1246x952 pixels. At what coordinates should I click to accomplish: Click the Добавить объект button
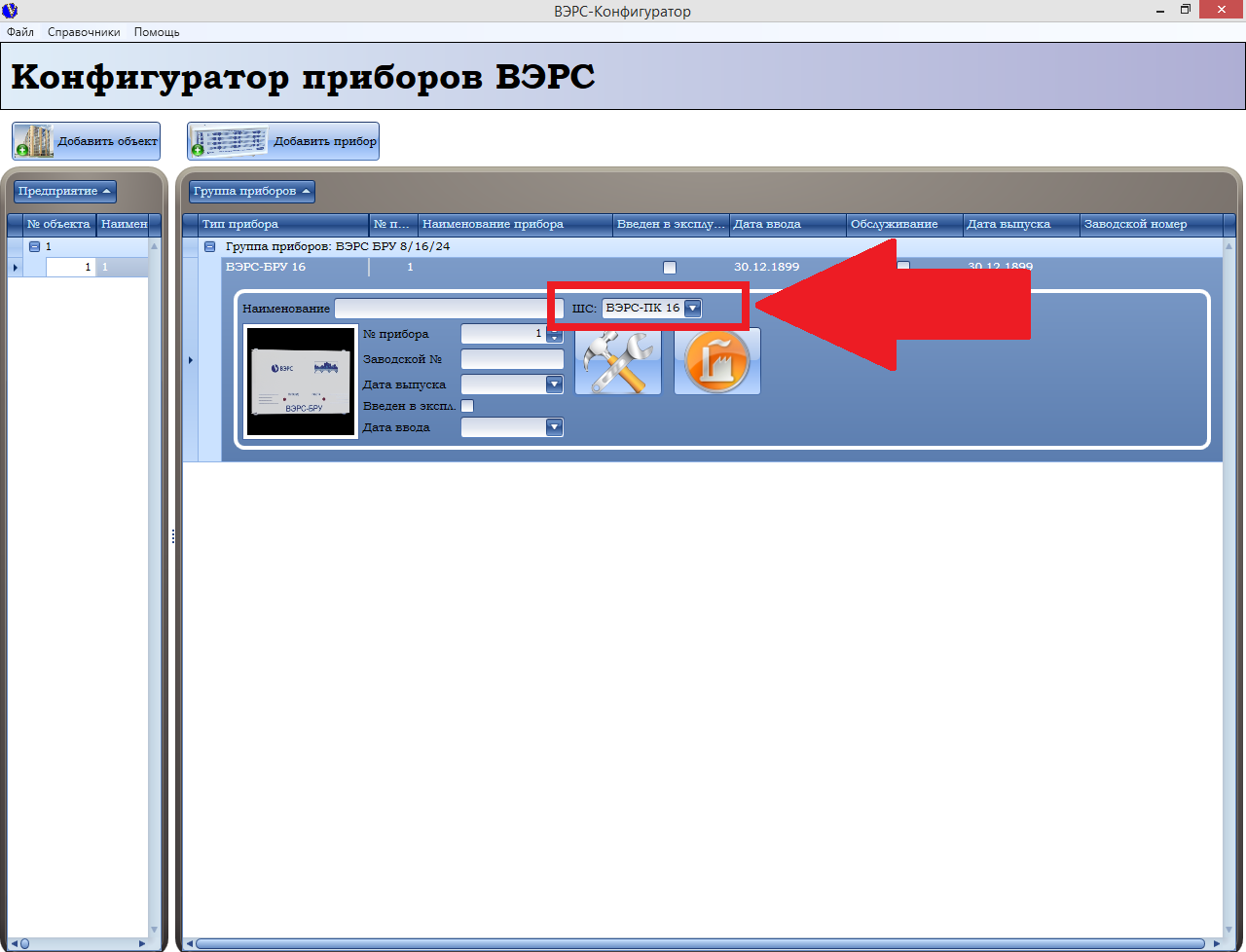pyautogui.click(x=86, y=141)
